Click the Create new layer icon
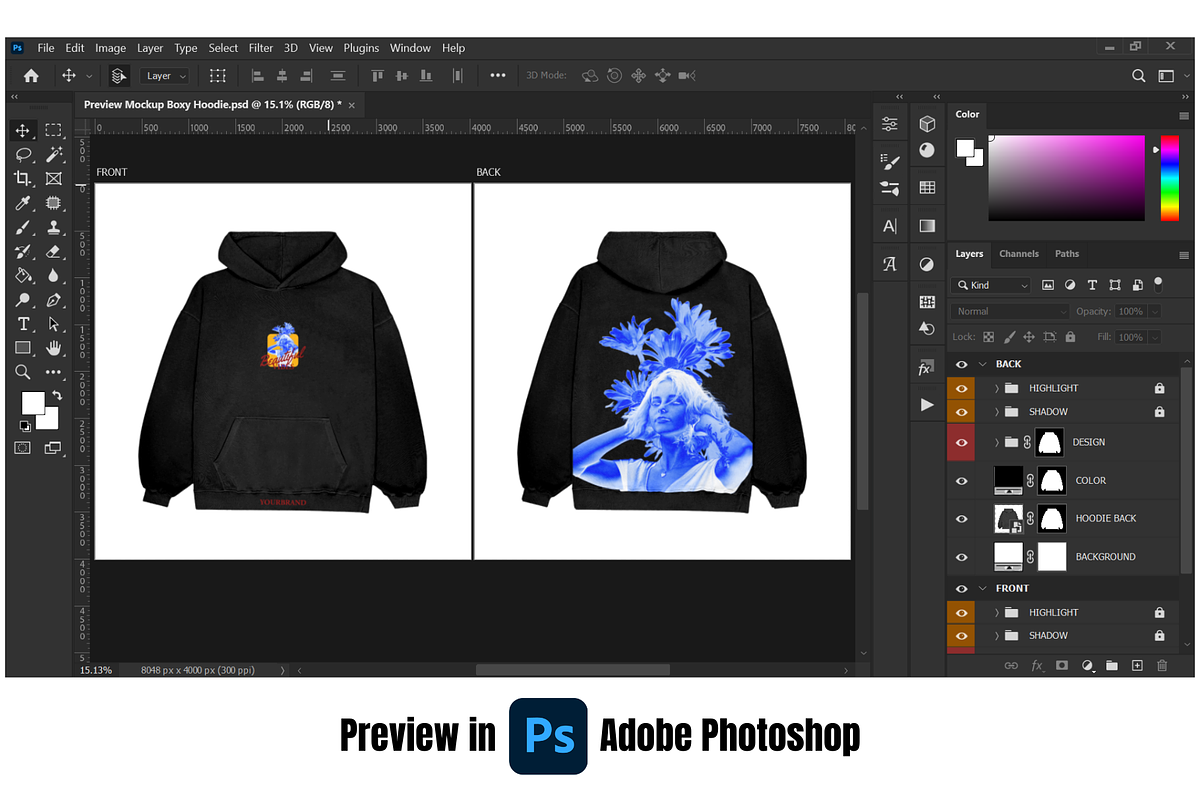 (1137, 665)
